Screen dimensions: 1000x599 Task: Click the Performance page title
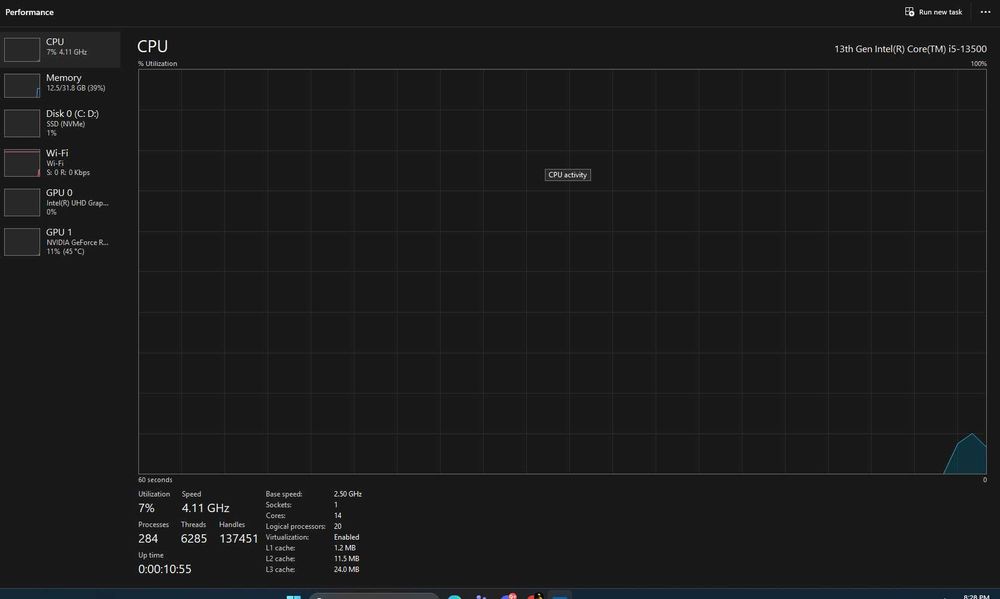coord(29,12)
